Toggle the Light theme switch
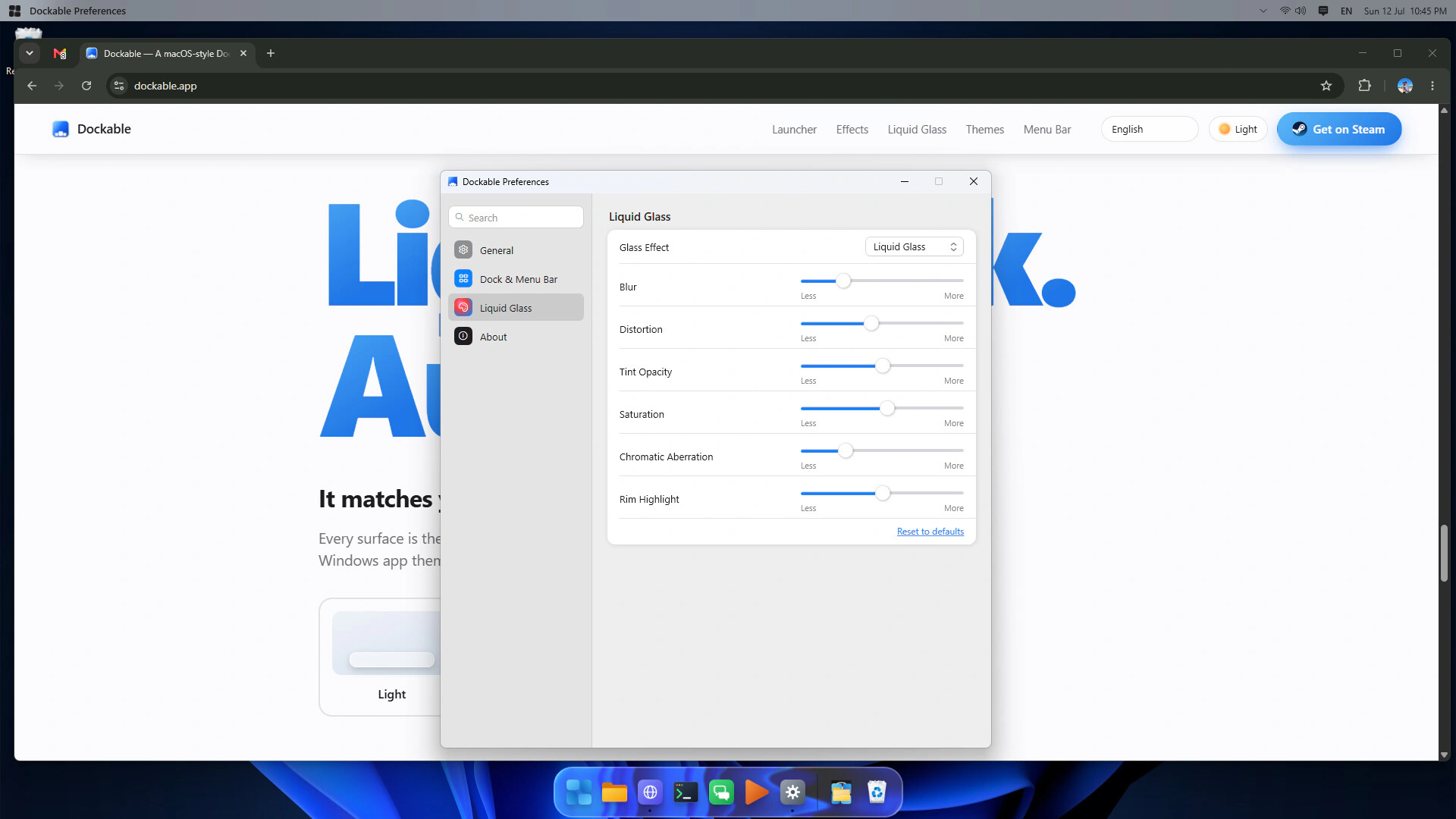1456x819 pixels. point(1238,129)
